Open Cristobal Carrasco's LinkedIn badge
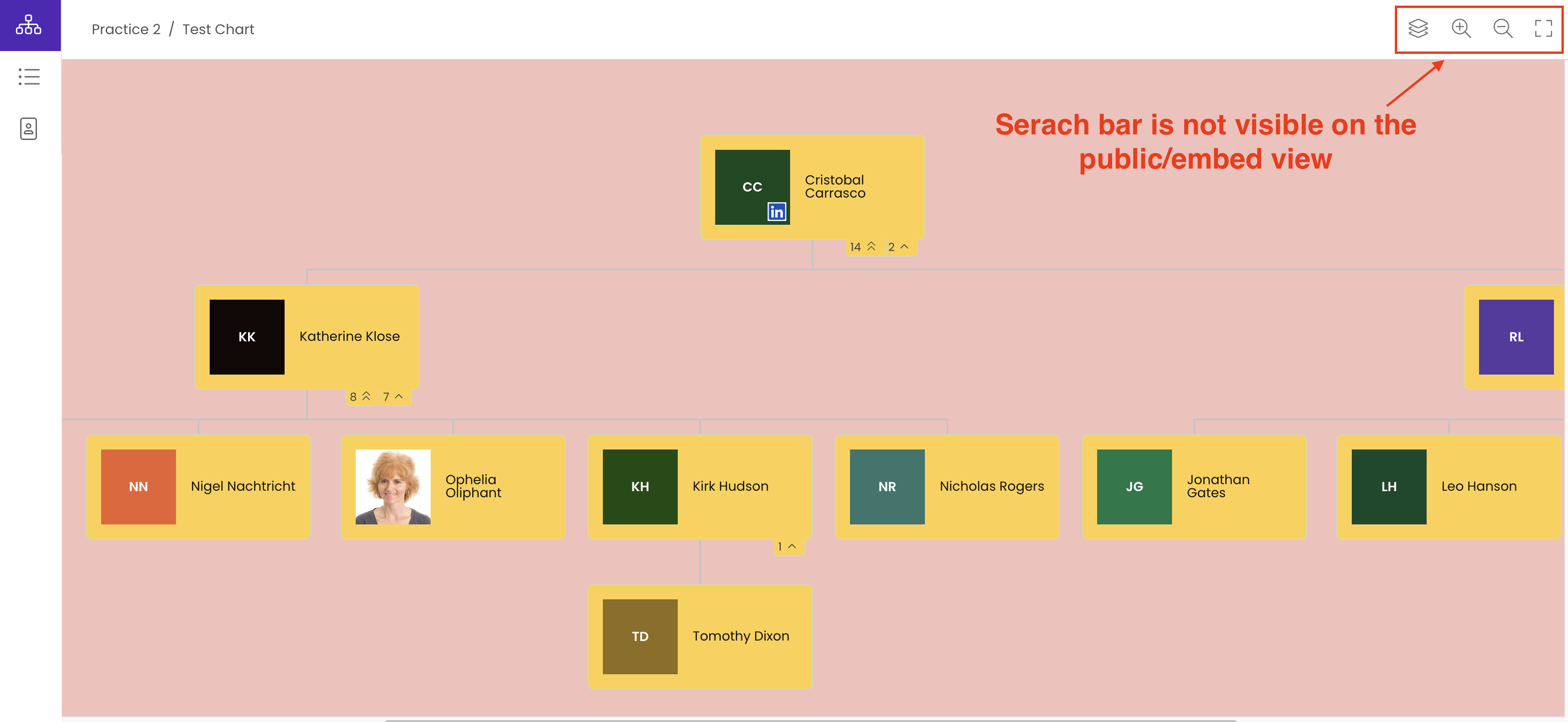 [776, 212]
